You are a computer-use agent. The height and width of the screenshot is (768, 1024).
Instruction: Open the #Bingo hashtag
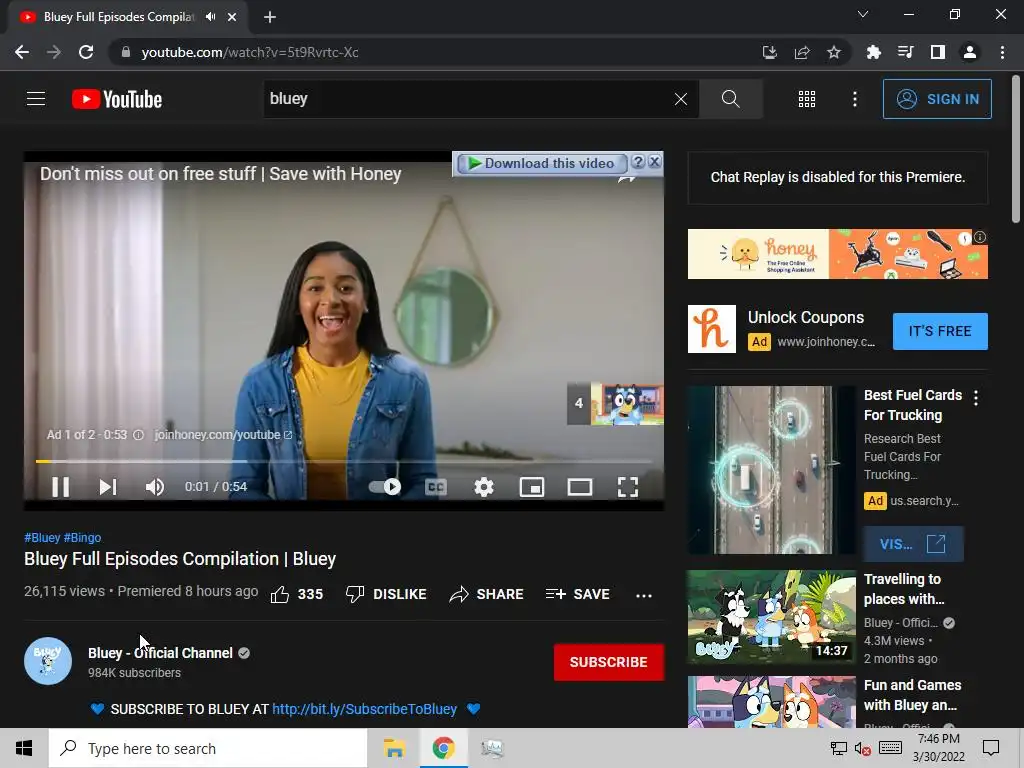pyautogui.click(x=82, y=537)
